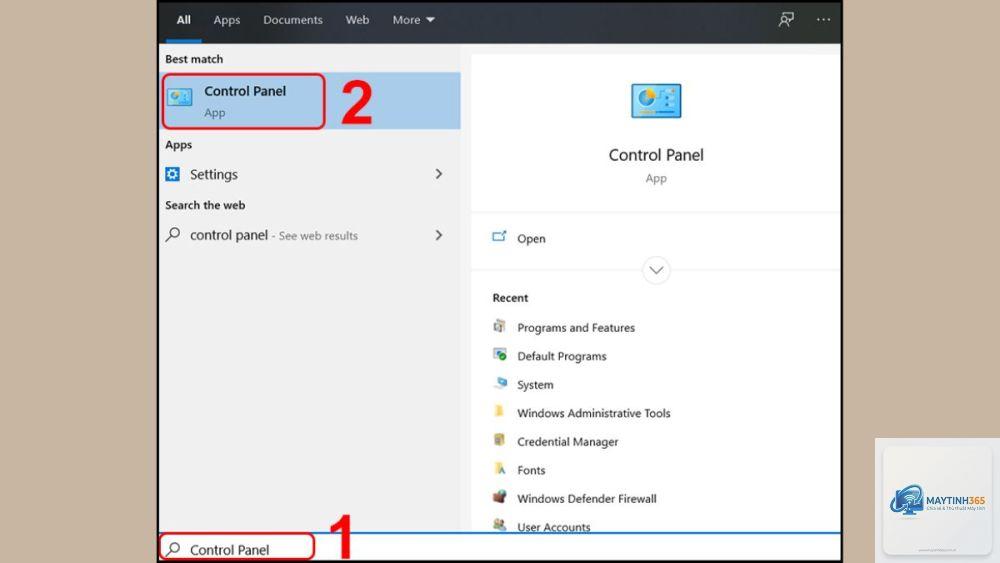Click the Windows Defender Firewall icon

(x=499, y=497)
